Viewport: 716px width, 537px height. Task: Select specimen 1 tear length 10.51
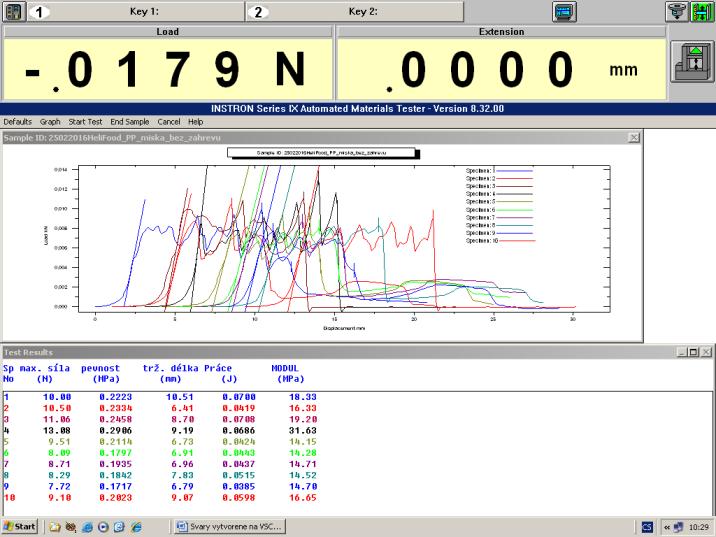[x=180, y=397]
